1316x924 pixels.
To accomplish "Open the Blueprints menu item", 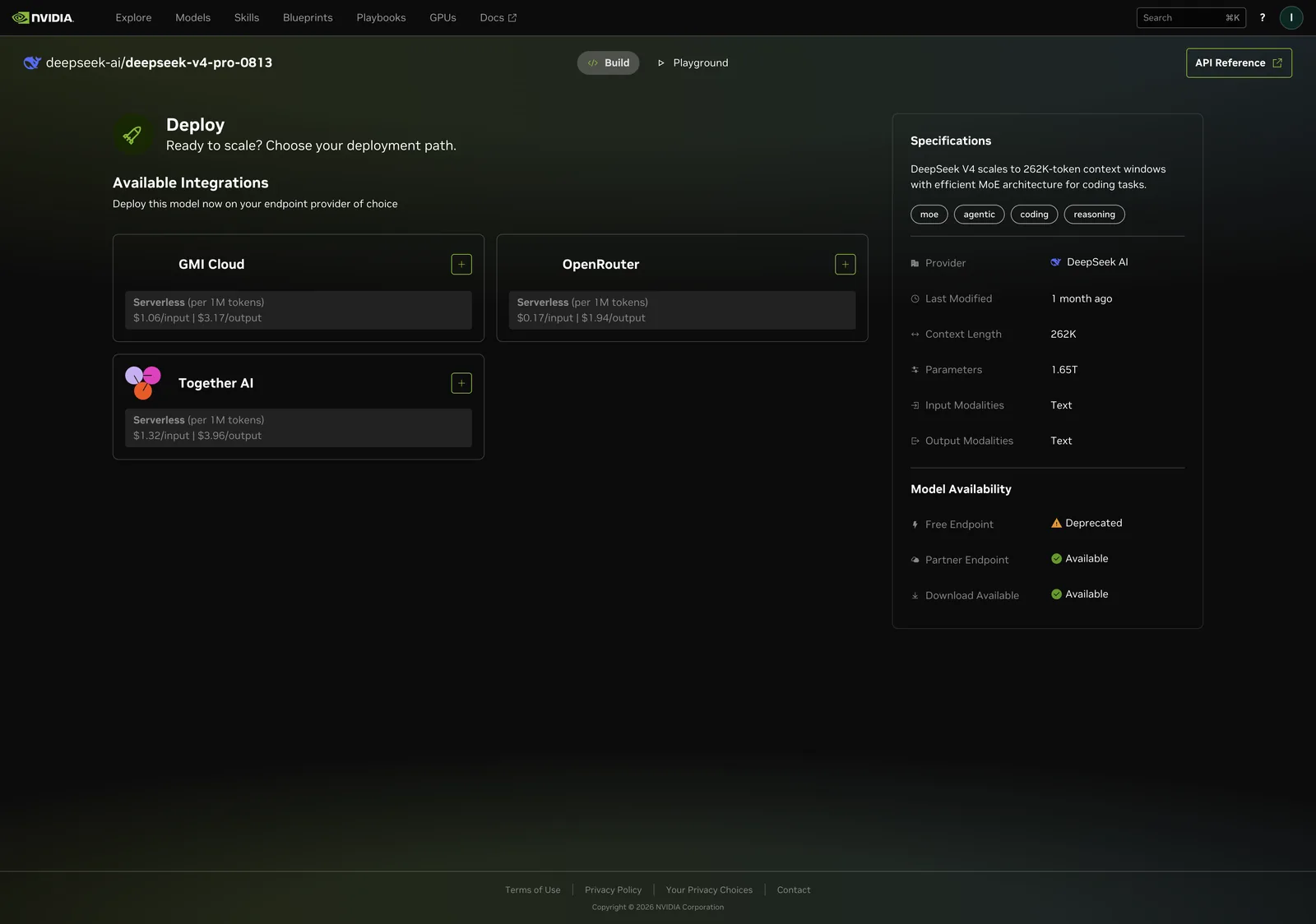I will point(308,17).
